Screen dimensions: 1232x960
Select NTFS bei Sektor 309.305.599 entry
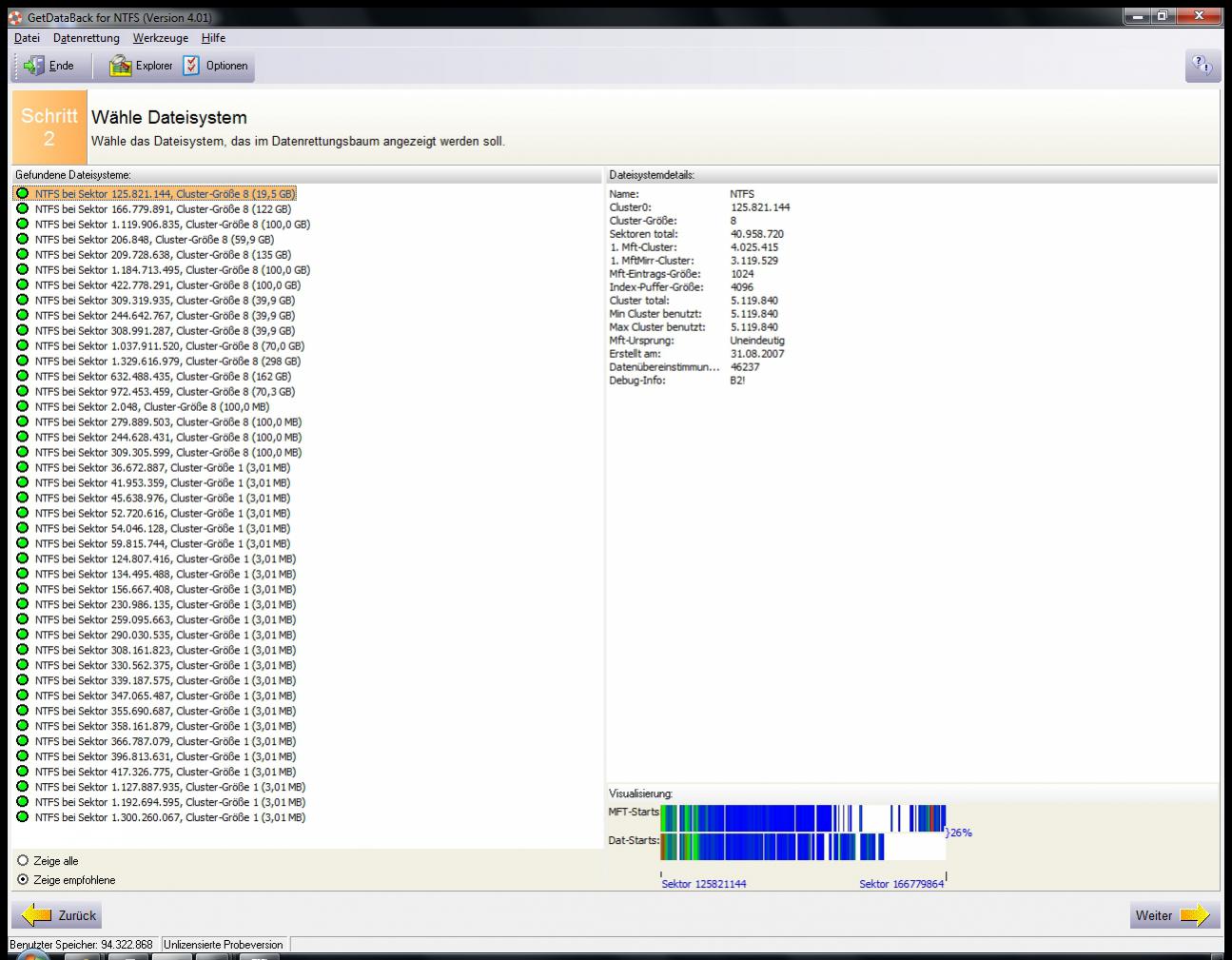coord(159,453)
